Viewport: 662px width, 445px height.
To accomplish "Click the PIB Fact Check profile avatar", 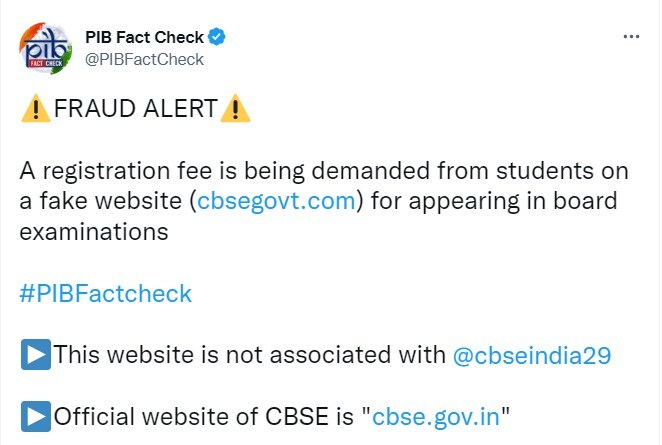I will pyautogui.click(x=45, y=48).
